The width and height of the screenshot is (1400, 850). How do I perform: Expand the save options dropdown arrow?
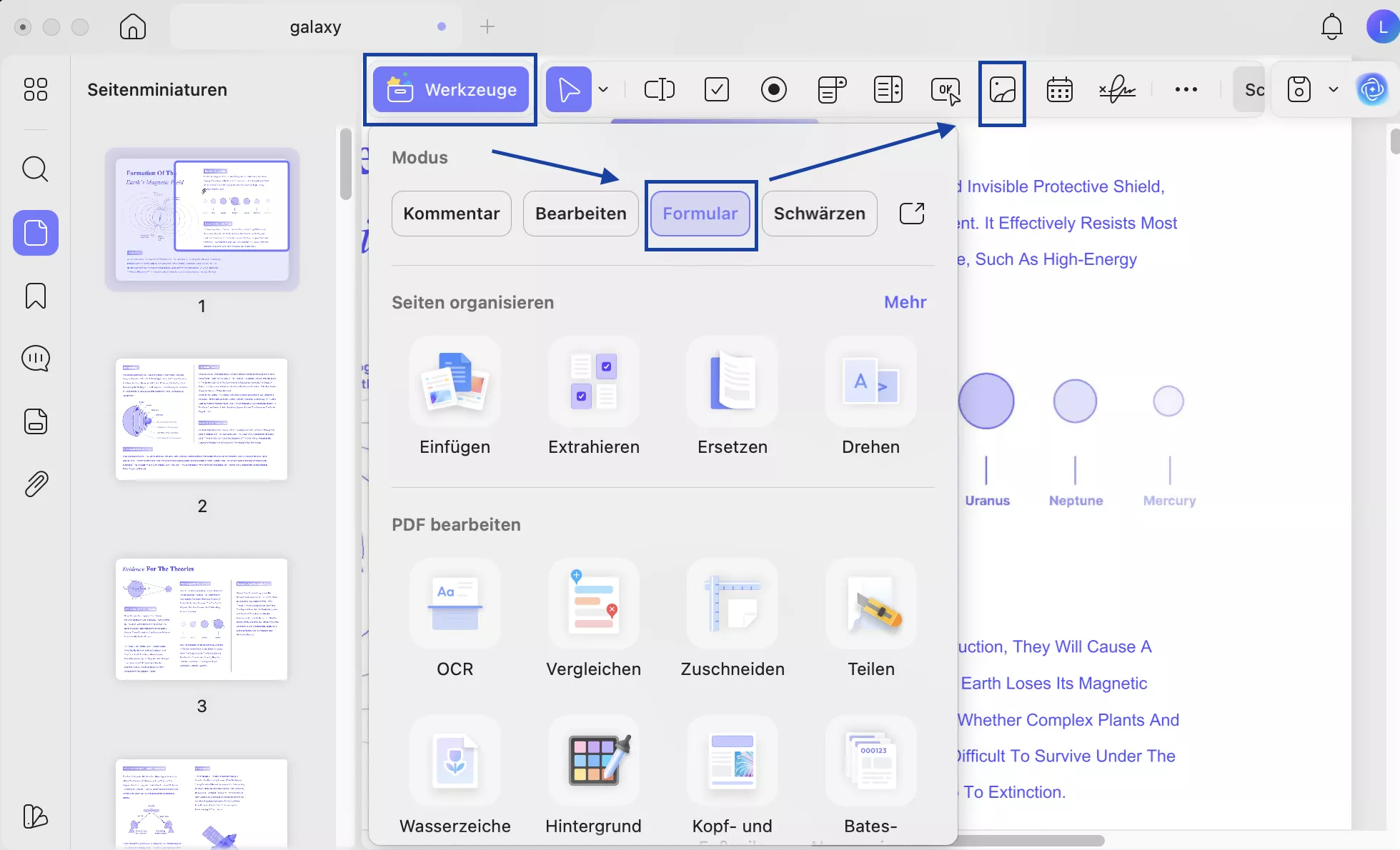pyautogui.click(x=1333, y=90)
